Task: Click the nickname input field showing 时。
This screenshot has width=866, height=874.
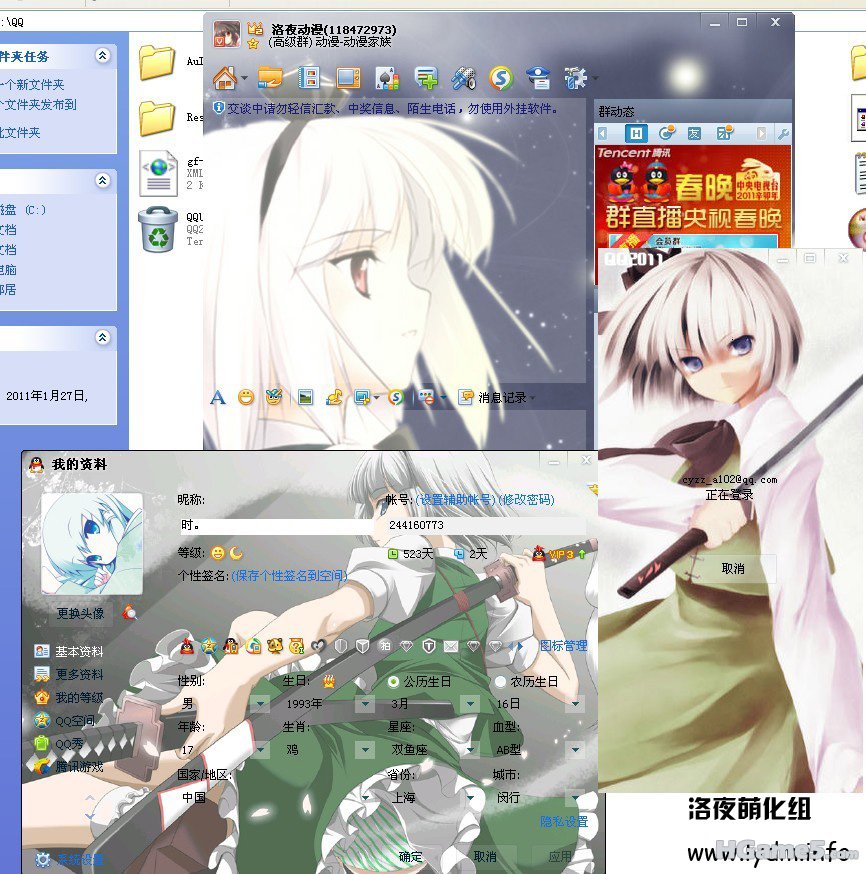Action: tap(276, 525)
